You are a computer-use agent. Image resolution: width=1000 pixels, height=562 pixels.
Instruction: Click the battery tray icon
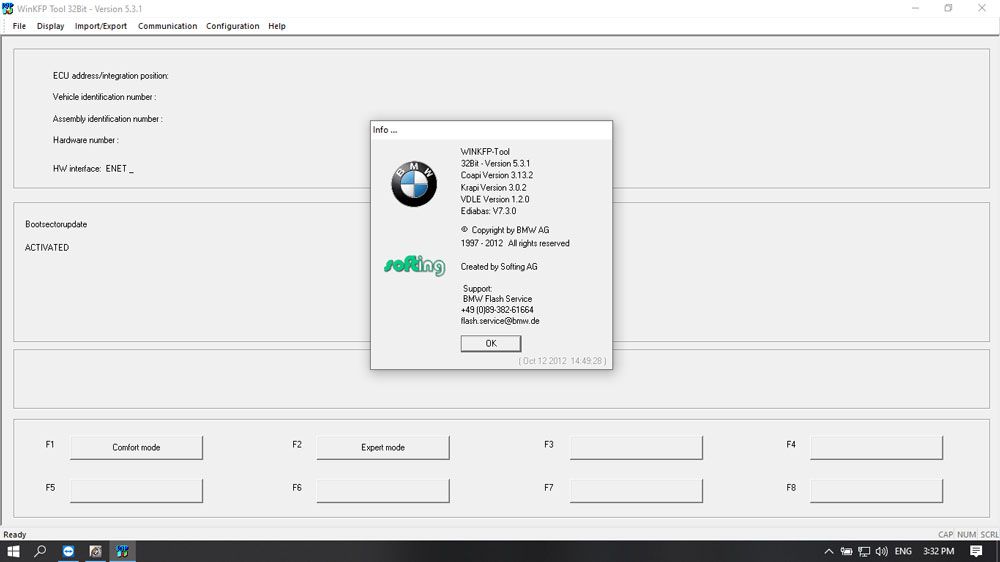(846, 551)
